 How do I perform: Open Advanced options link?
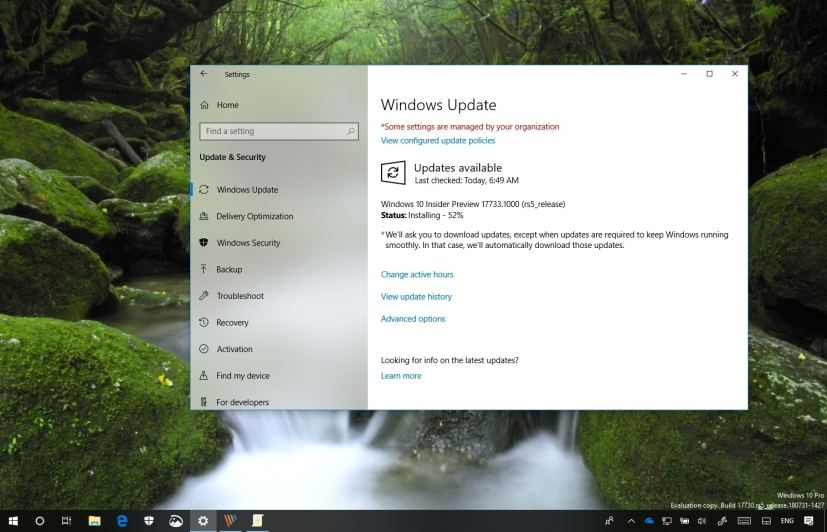coord(413,319)
